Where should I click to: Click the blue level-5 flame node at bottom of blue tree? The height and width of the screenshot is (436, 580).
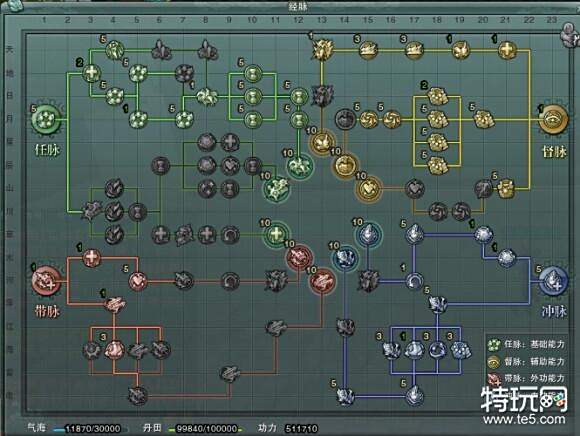coord(415,396)
